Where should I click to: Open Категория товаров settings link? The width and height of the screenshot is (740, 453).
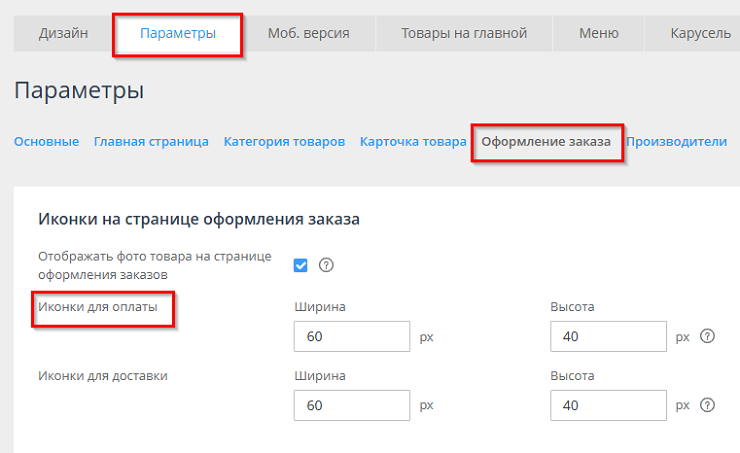click(284, 141)
